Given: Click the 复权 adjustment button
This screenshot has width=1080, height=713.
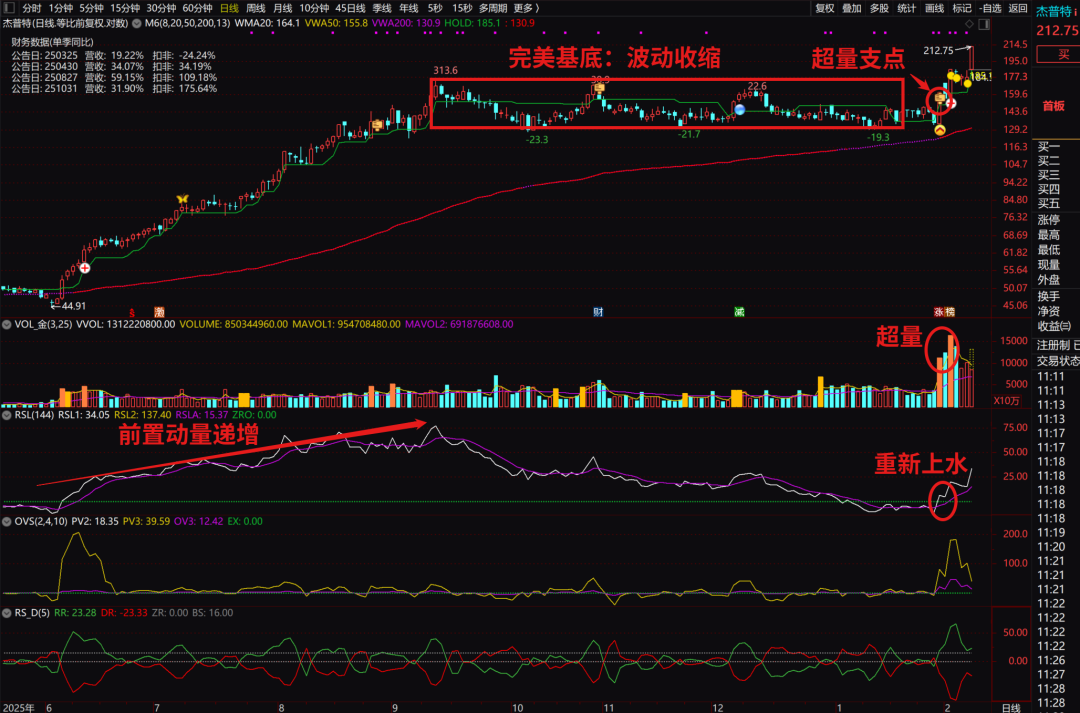Looking at the screenshot, I should (824, 8).
